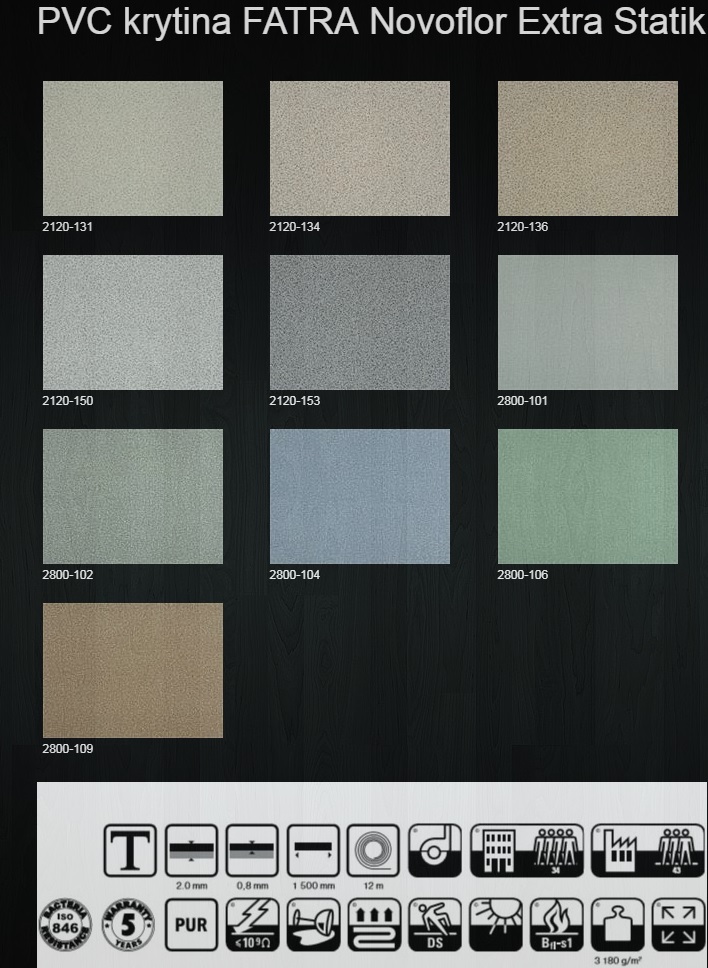This screenshot has height=968, width=708.
Task: Click the spilled glass stain resistance icon
Action: click(x=313, y=925)
